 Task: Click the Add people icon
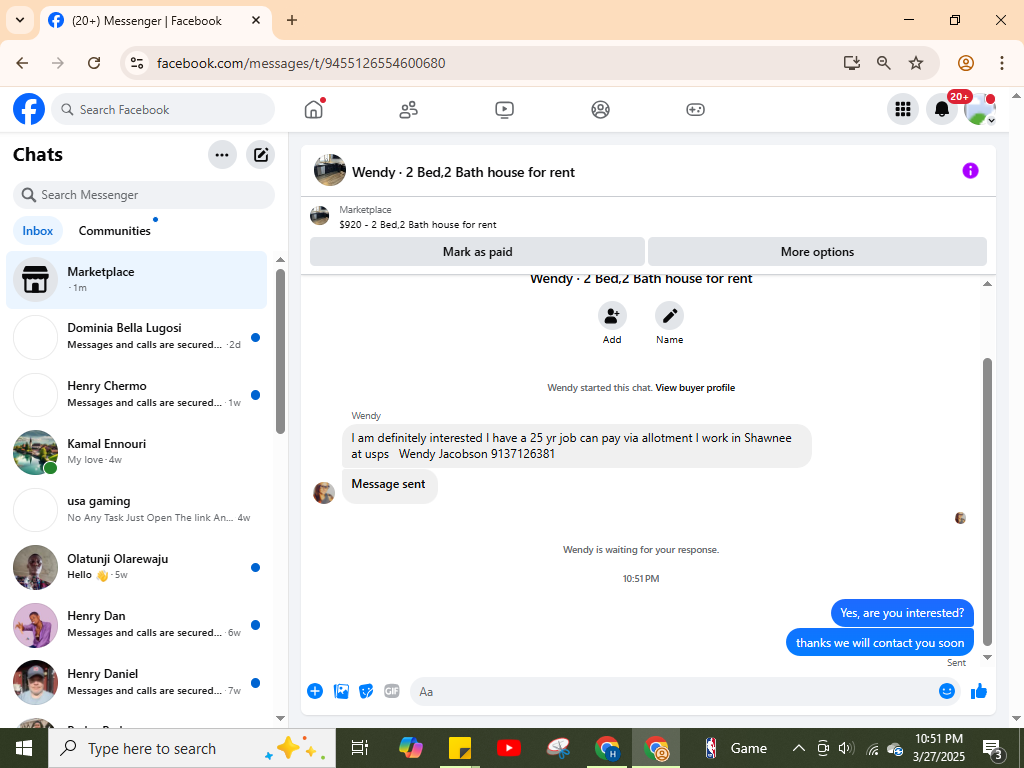coord(612,316)
